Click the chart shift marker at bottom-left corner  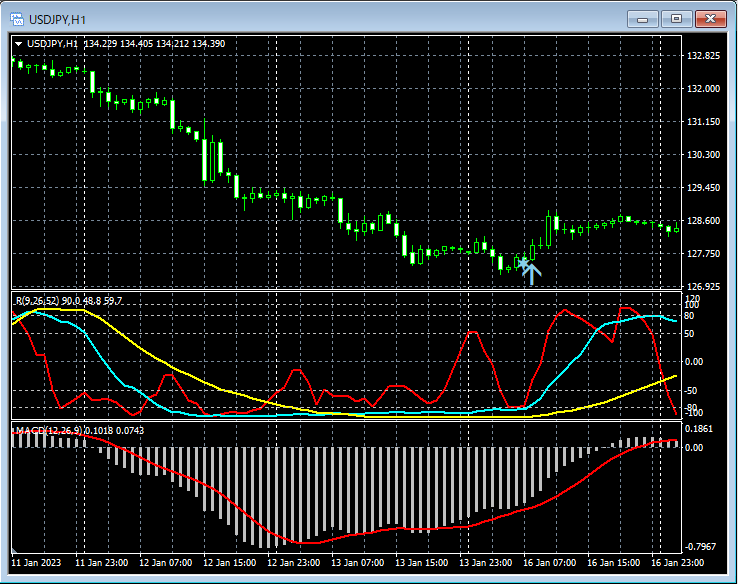click(x=14, y=550)
